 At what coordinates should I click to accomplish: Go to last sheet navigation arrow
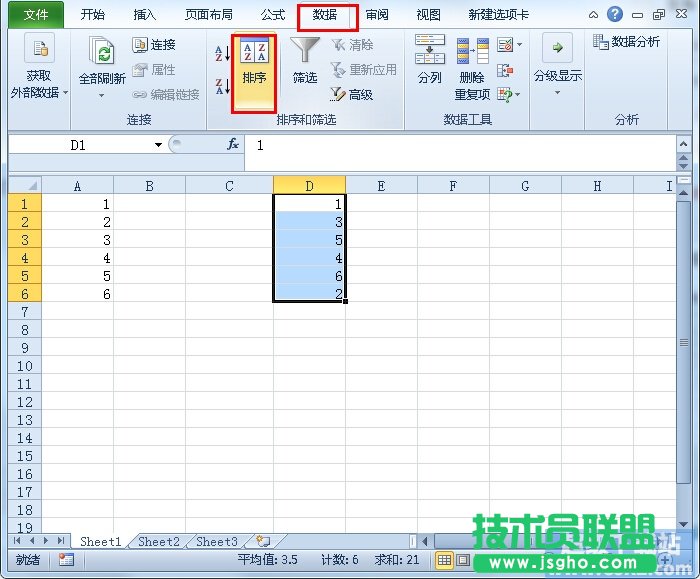pos(61,541)
